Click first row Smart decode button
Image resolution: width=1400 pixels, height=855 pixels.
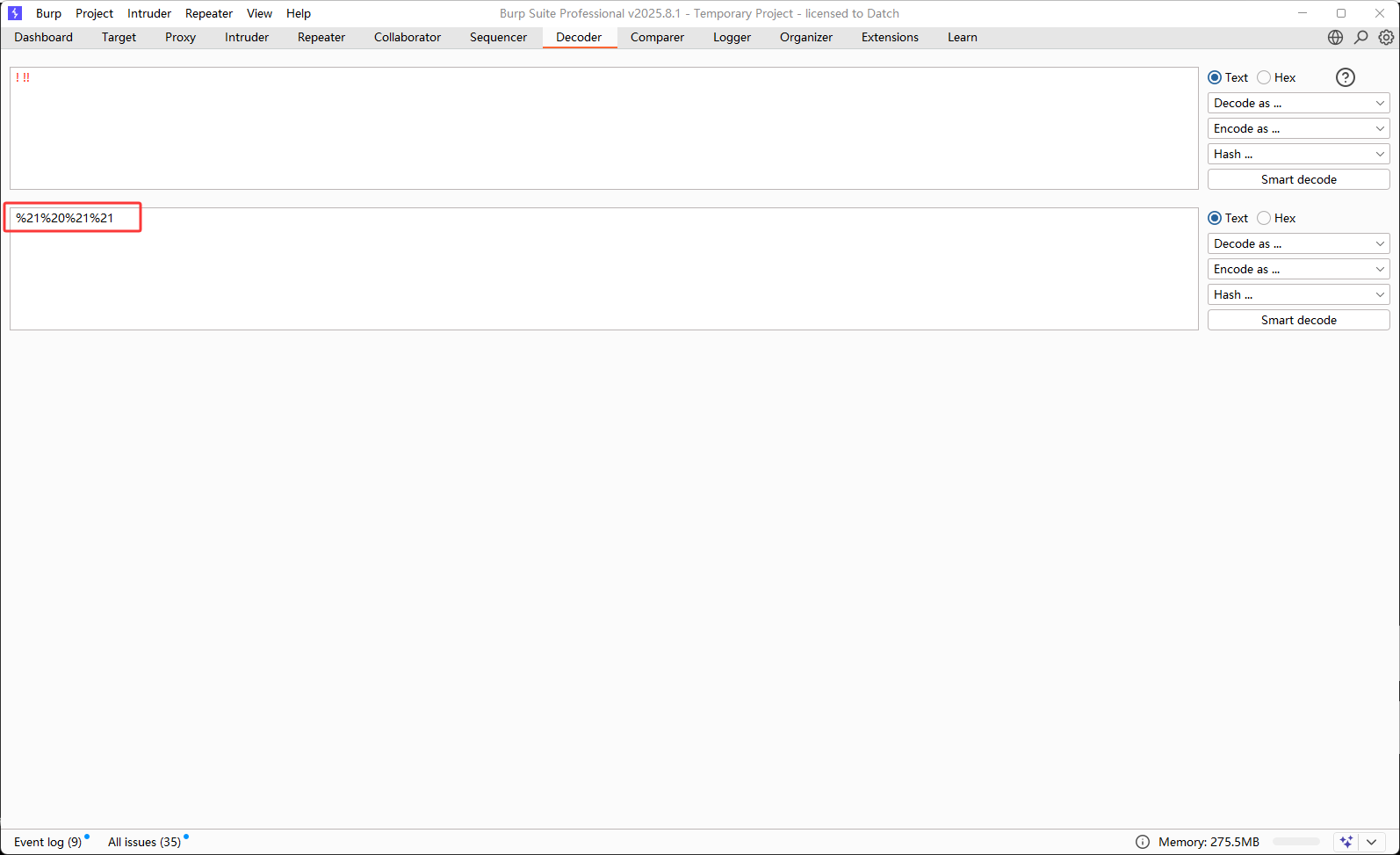pyautogui.click(x=1298, y=179)
